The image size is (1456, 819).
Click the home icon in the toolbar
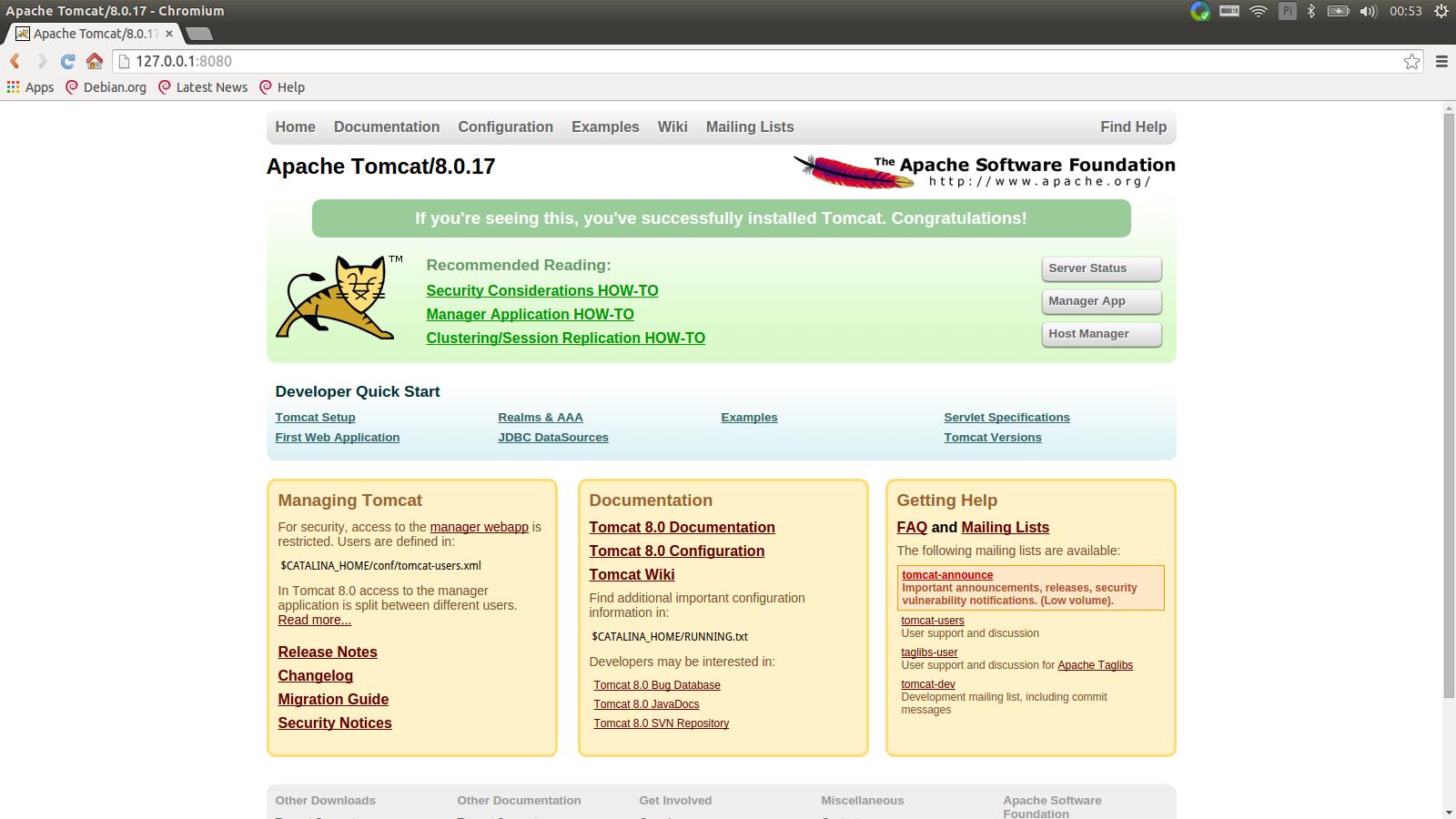(x=95, y=61)
